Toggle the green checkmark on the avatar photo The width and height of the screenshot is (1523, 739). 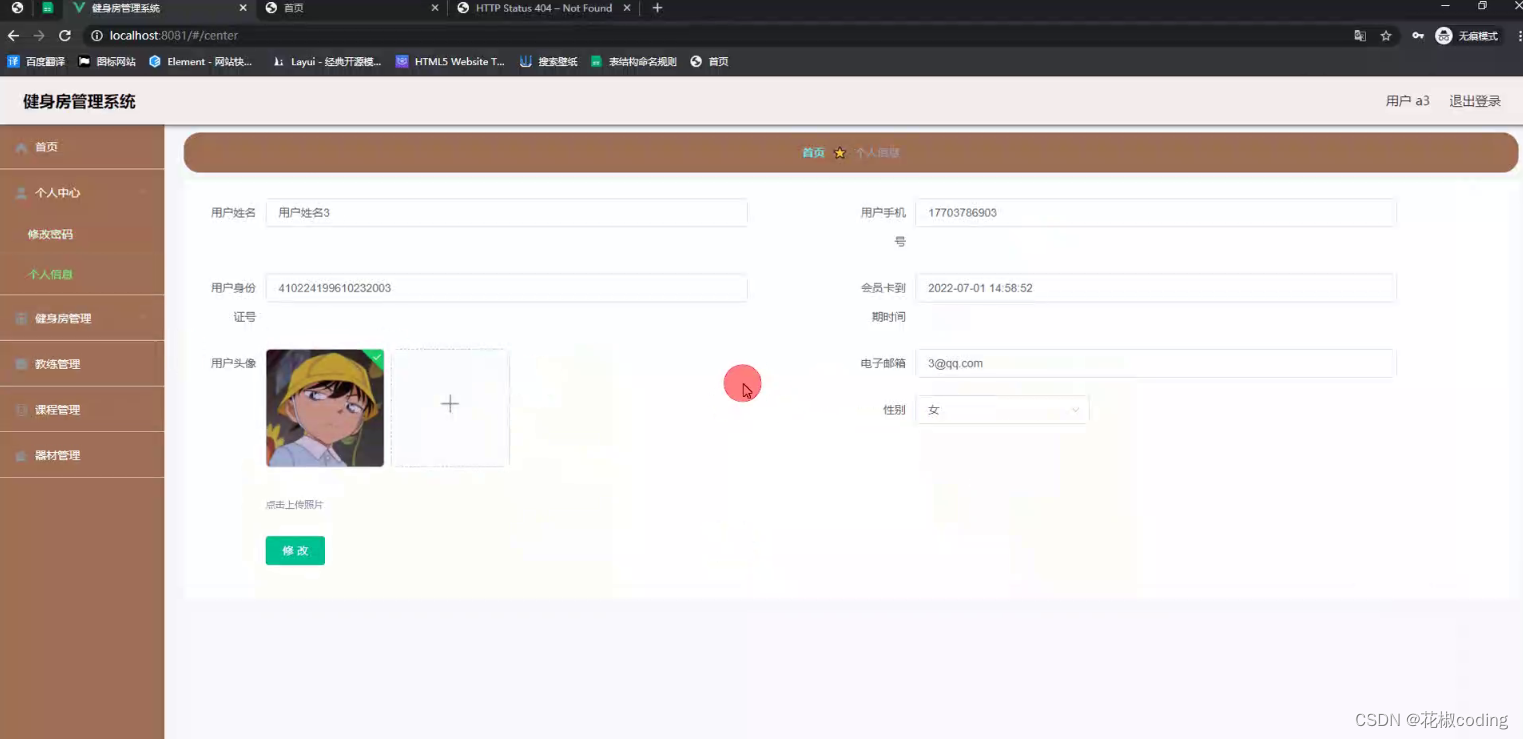coord(376,356)
